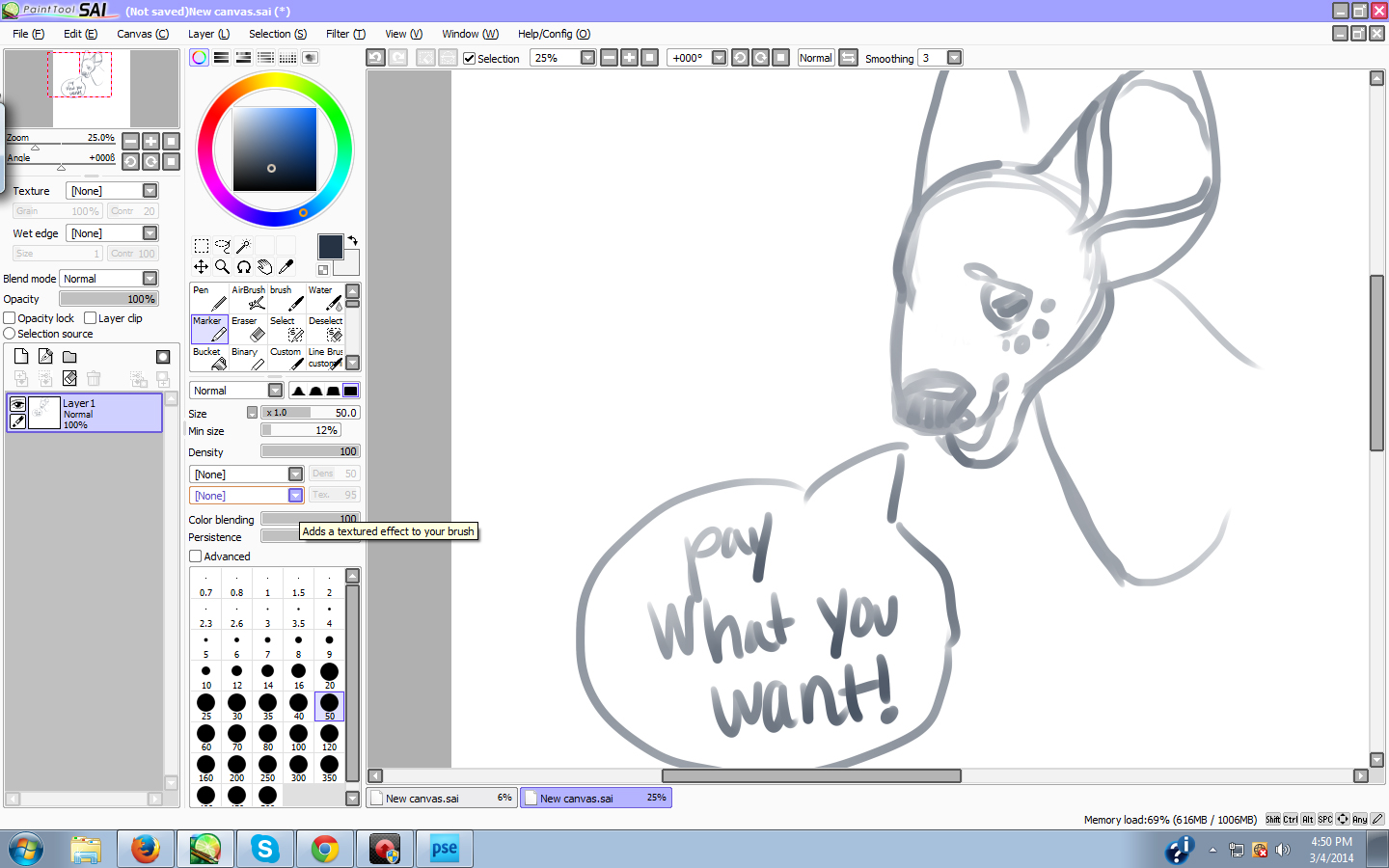Pick the Hand pan tool

tap(264, 267)
